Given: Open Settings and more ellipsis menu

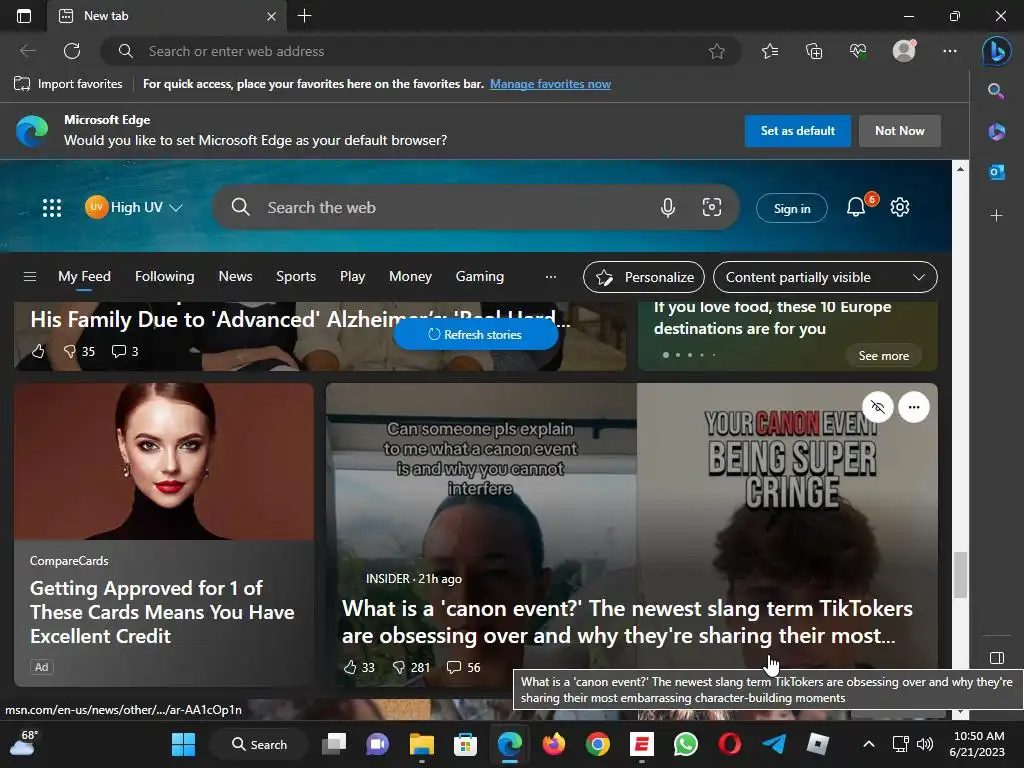Looking at the screenshot, I should [x=950, y=51].
